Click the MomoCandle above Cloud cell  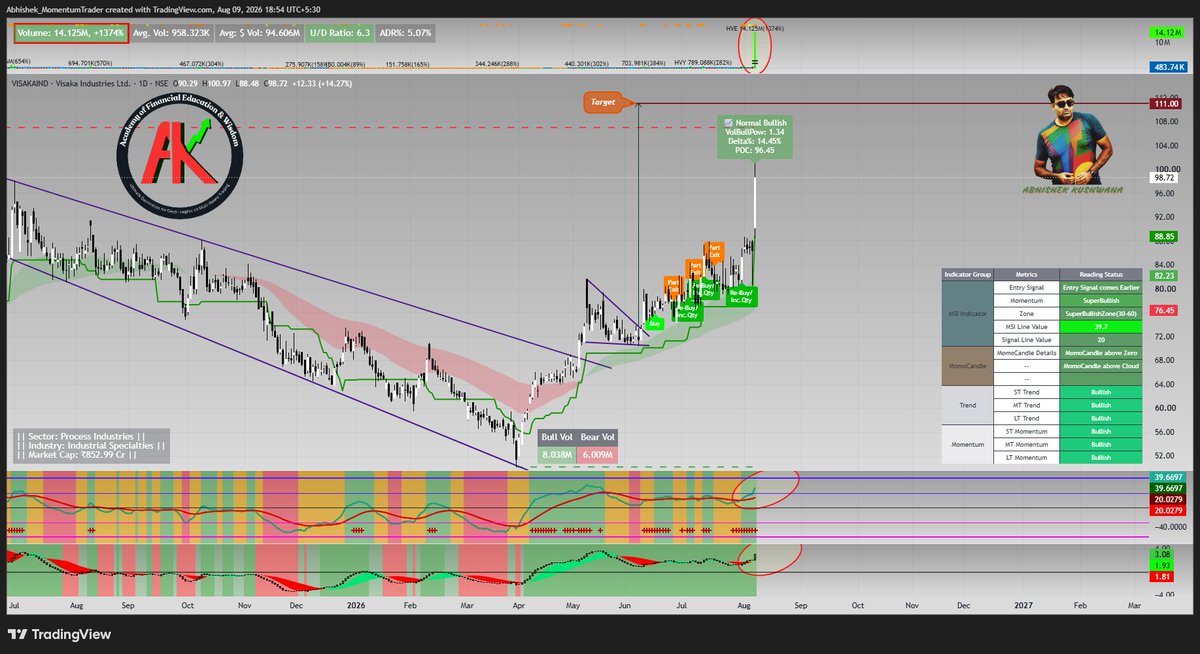[1101, 367]
